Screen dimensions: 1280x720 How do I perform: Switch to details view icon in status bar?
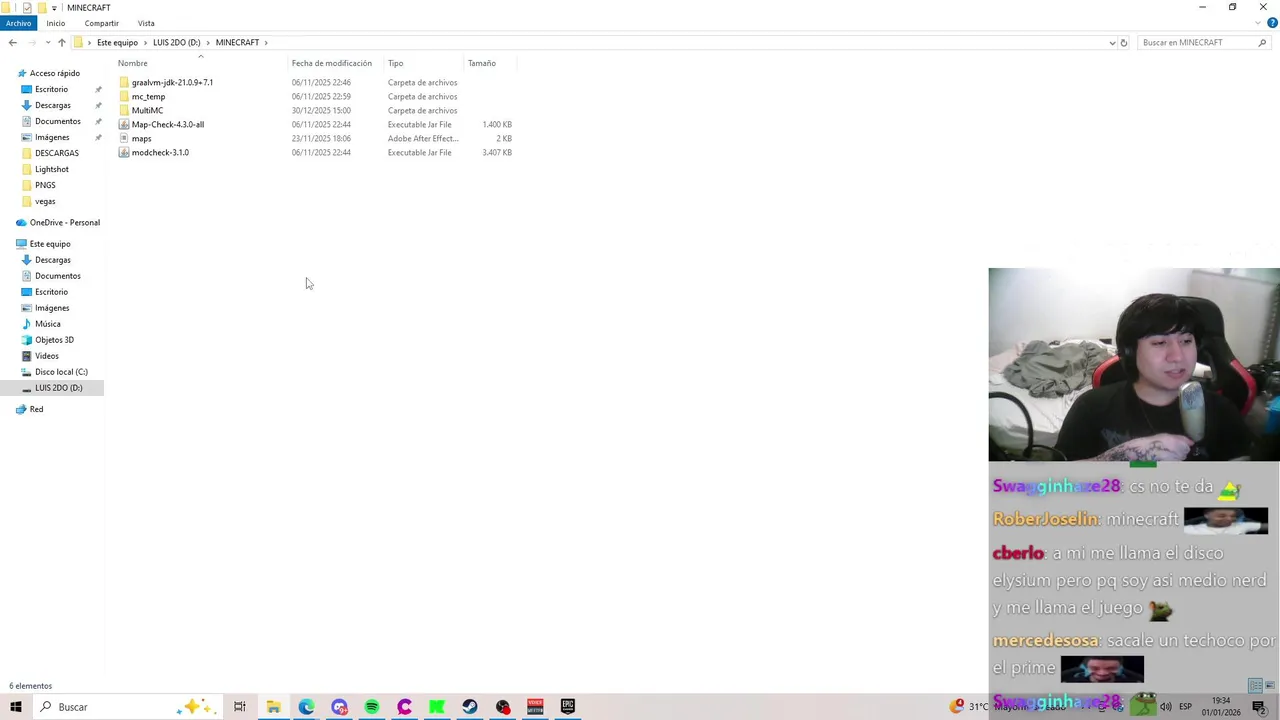pyautogui.click(x=1256, y=686)
